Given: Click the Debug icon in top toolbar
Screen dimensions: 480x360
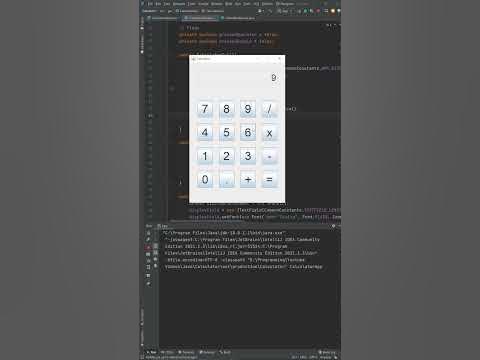Looking at the screenshot, I should pos(311,11).
